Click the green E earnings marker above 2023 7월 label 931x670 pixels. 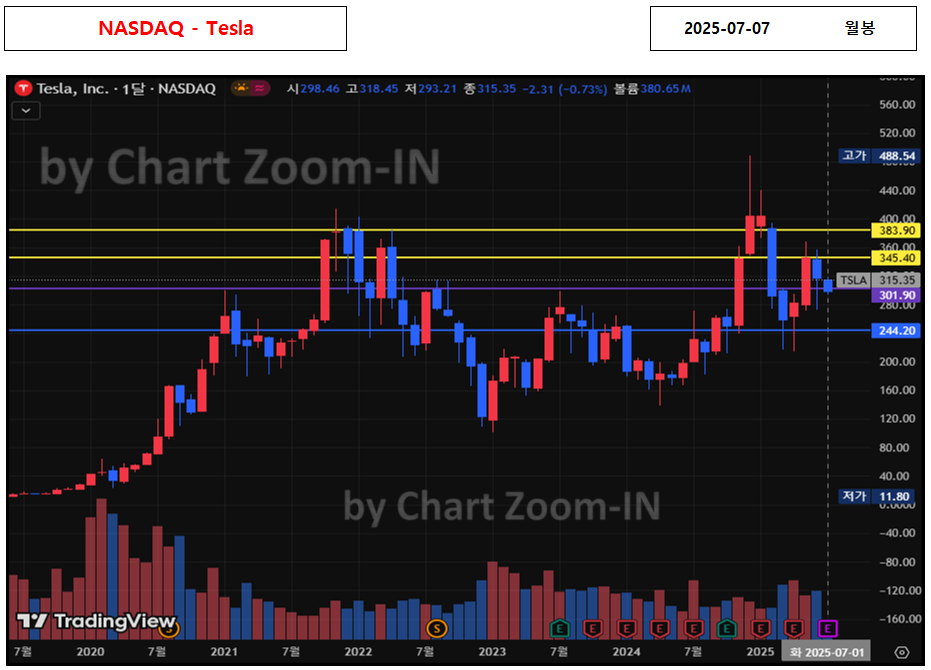coord(559,628)
